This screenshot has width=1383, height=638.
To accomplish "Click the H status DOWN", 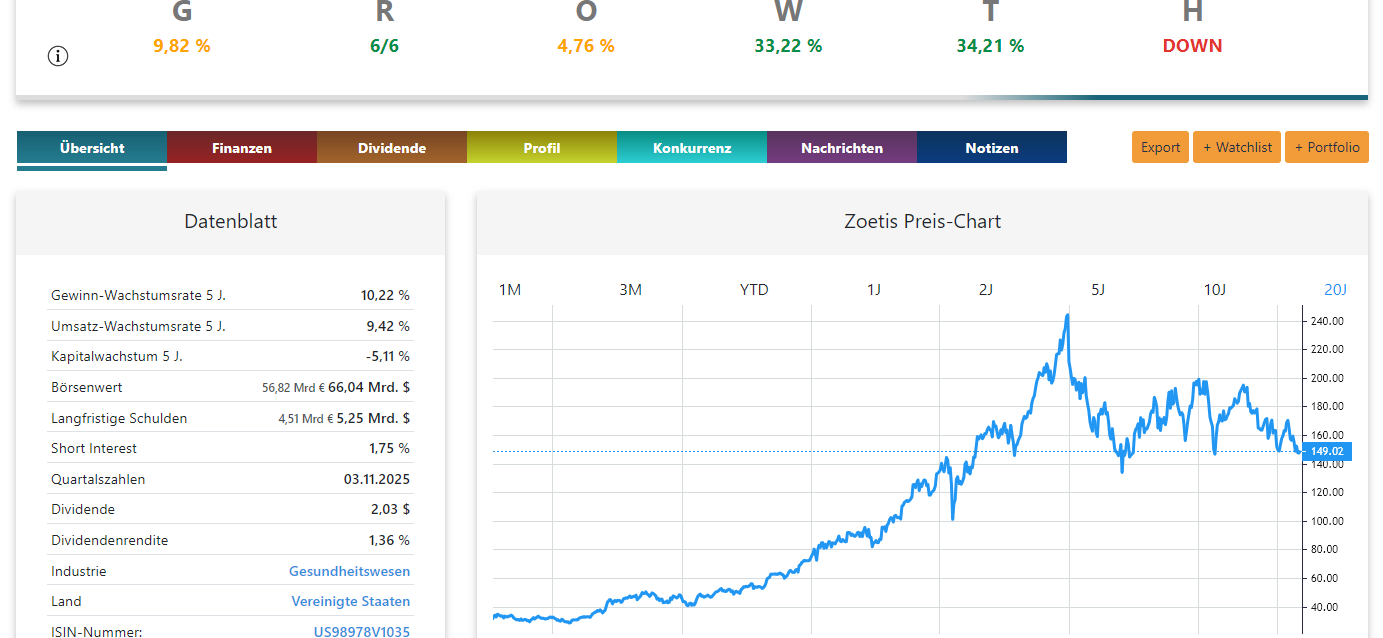I will (1192, 46).
